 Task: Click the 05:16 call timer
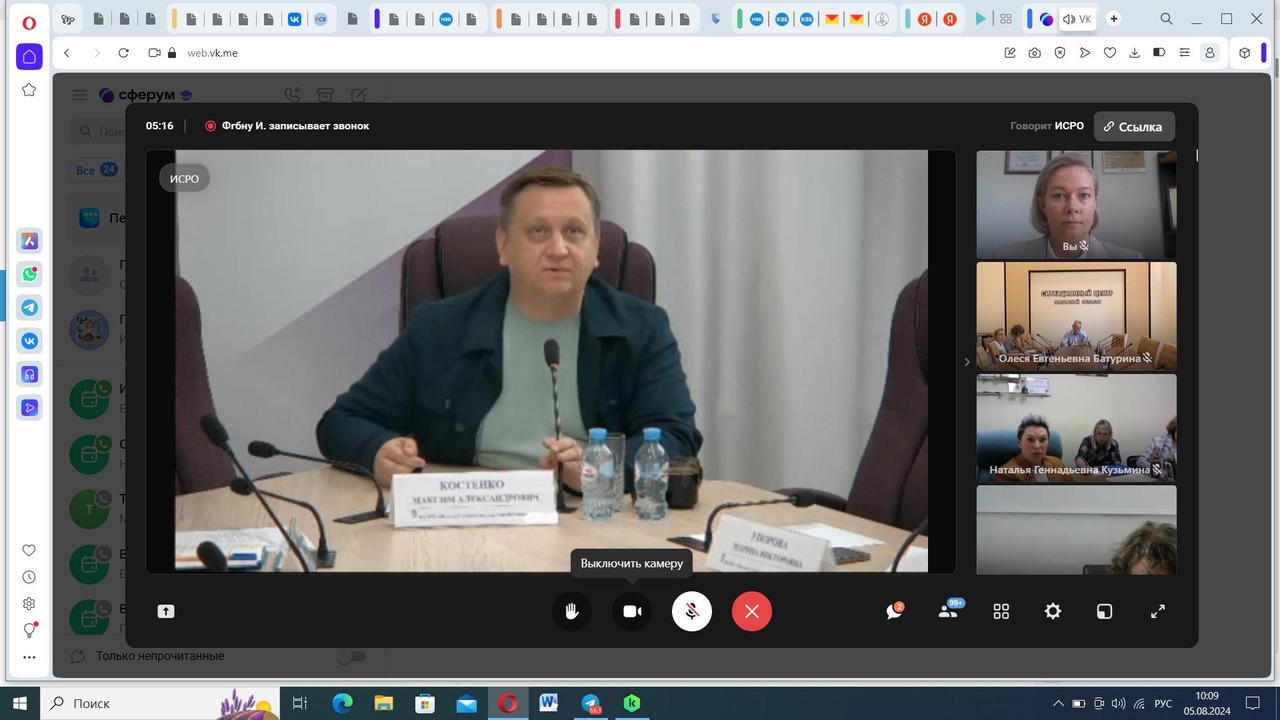[160, 126]
